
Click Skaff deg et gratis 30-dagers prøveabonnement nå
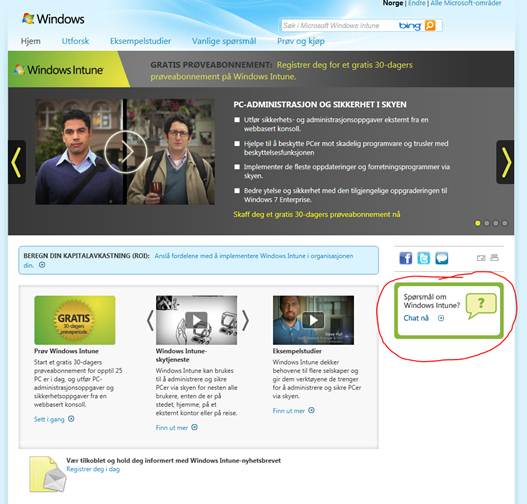point(317,214)
